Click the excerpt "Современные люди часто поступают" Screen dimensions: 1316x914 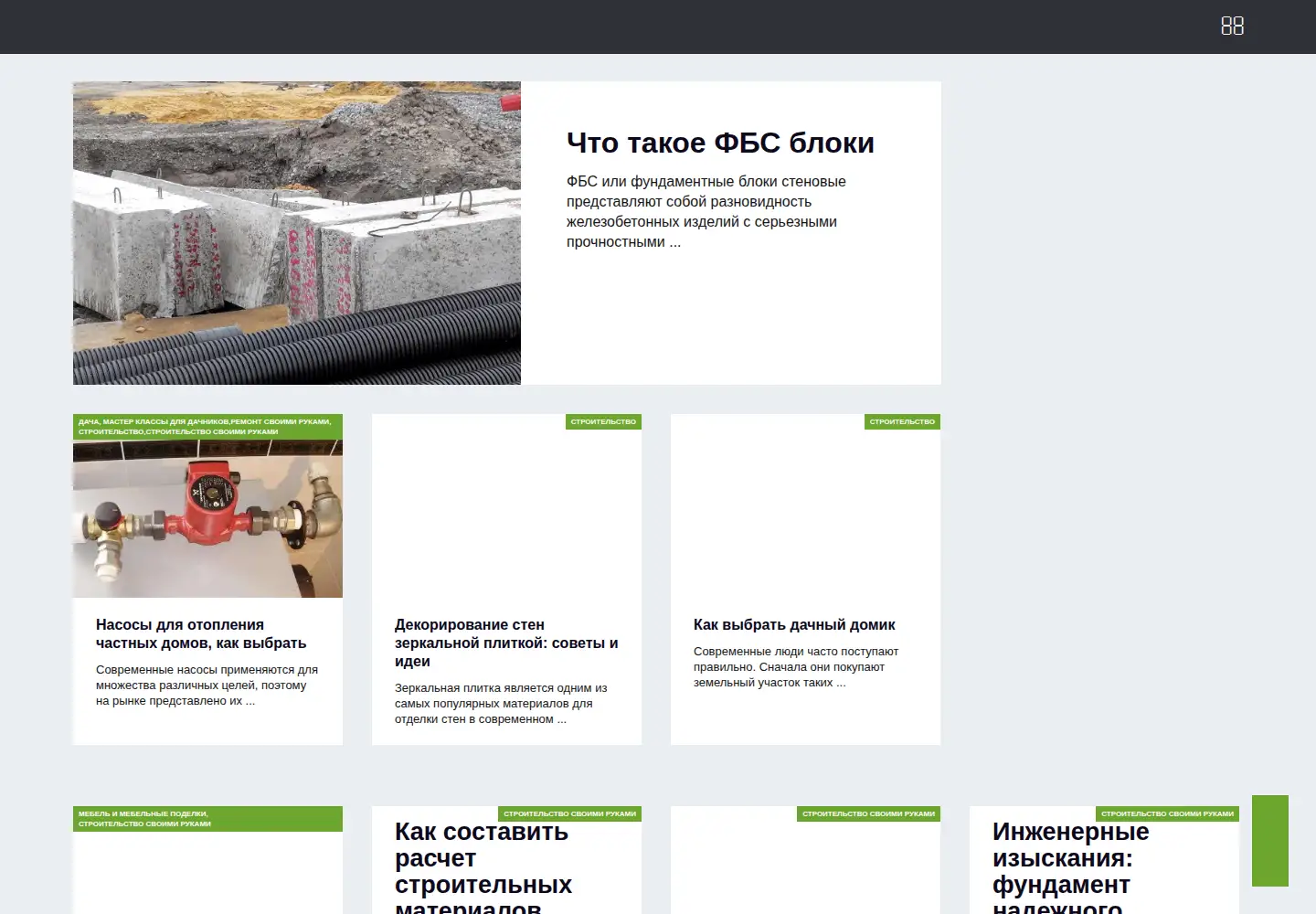tap(796, 667)
